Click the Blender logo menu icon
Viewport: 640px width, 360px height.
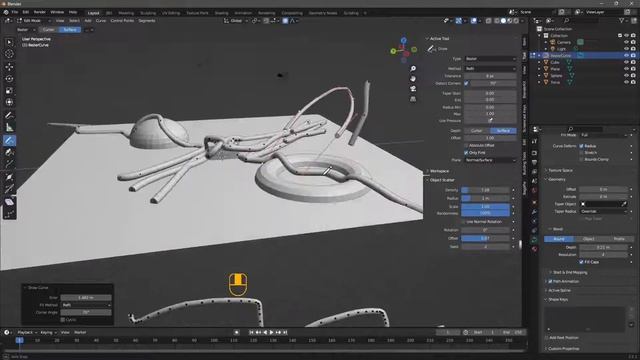6,12
